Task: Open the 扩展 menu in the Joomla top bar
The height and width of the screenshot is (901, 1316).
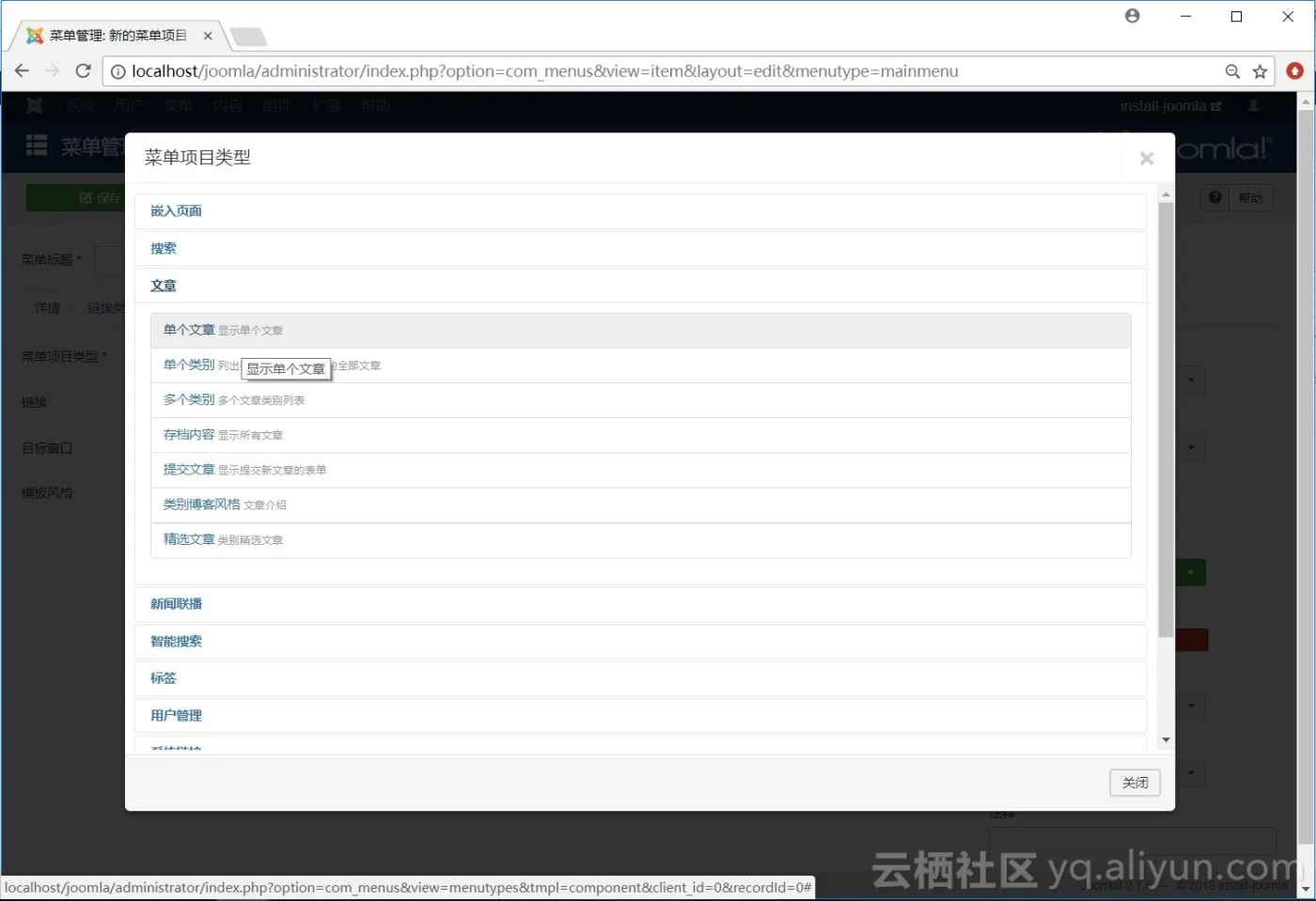Action: click(x=326, y=106)
